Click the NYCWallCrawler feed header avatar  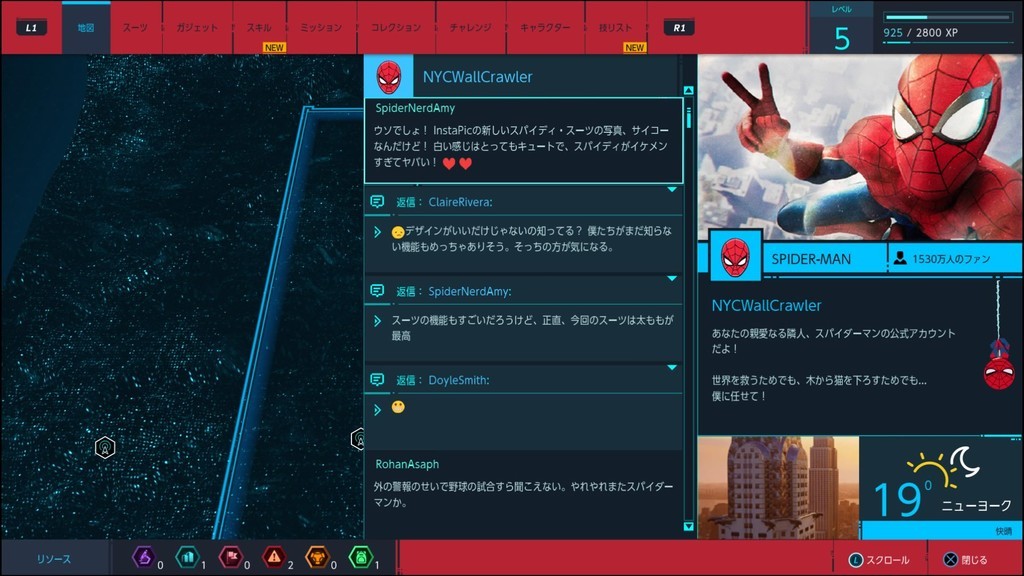[389, 76]
